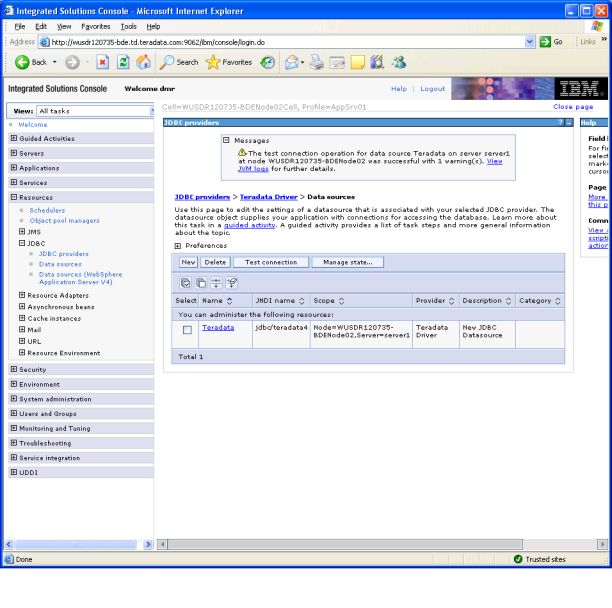
Task: Click the Print icon in toolbar
Action: coord(317,62)
